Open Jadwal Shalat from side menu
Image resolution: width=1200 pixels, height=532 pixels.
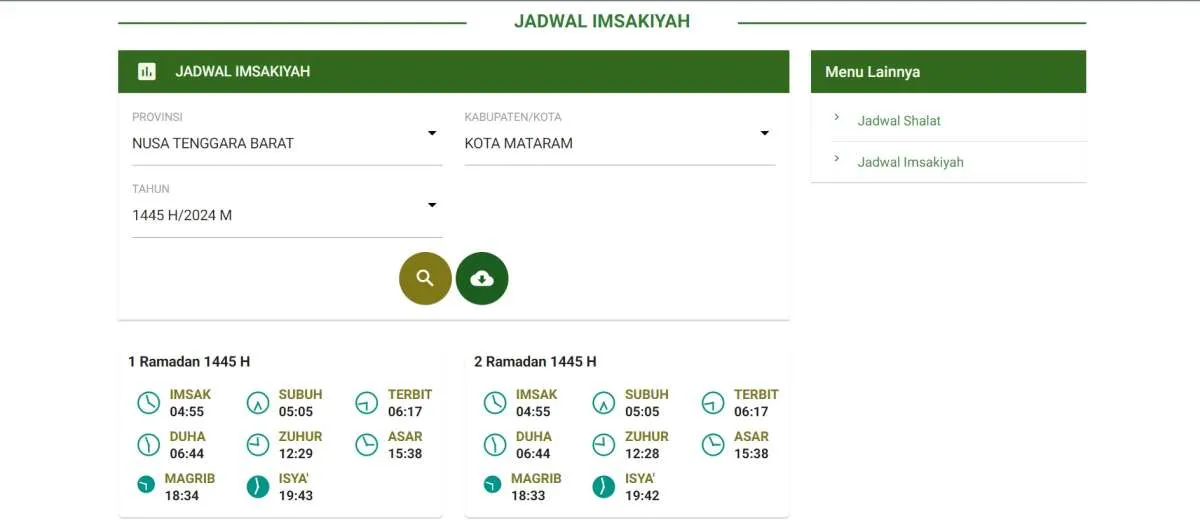click(x=899, y=120)
